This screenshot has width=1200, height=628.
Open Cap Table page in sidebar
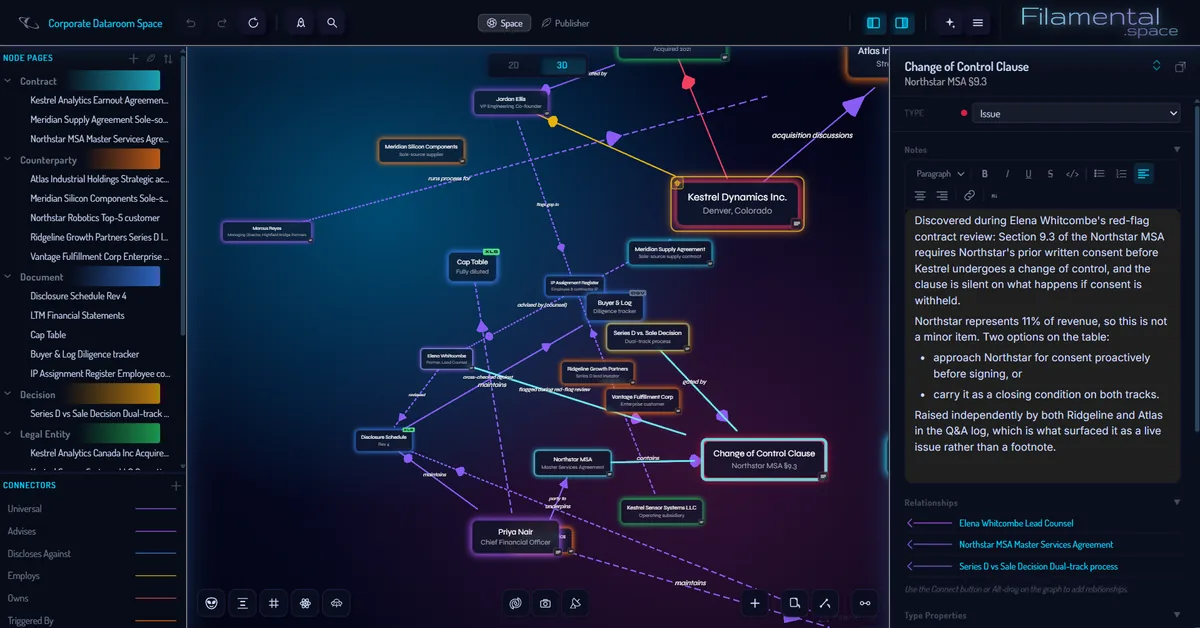tap(48, 335)
